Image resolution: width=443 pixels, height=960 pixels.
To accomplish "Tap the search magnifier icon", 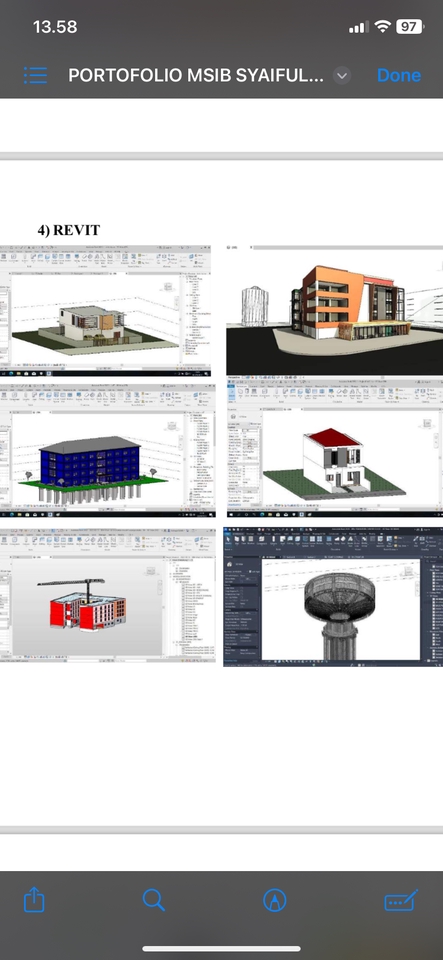I will [x=154, y=900].
